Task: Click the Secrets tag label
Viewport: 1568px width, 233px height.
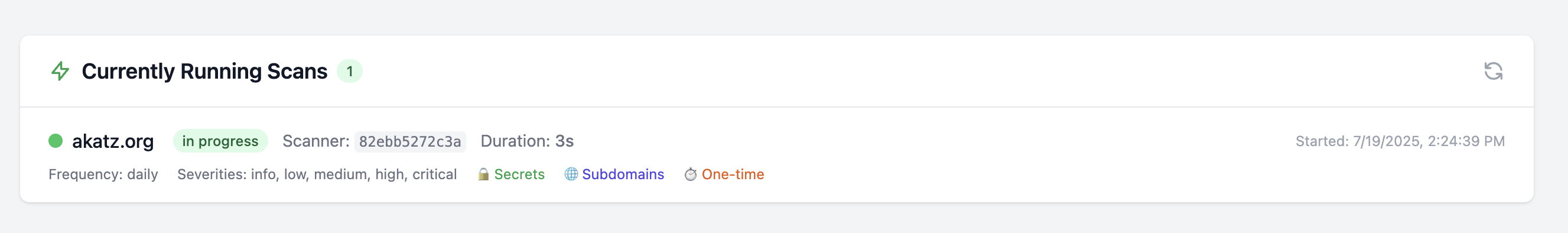Action: (519, 174)
